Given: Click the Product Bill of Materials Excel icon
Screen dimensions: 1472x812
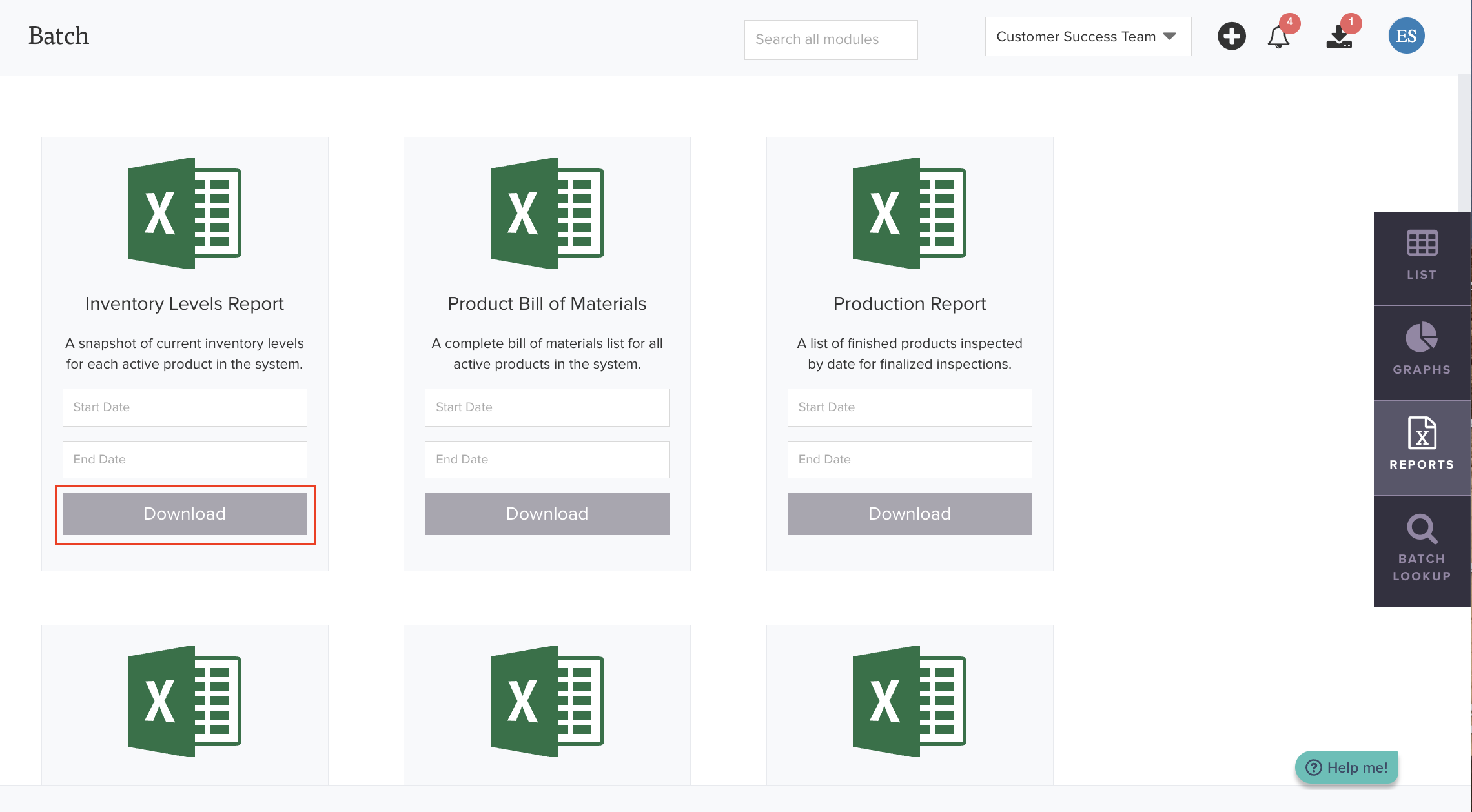Looking at the screenshot, I should point(547,214).
